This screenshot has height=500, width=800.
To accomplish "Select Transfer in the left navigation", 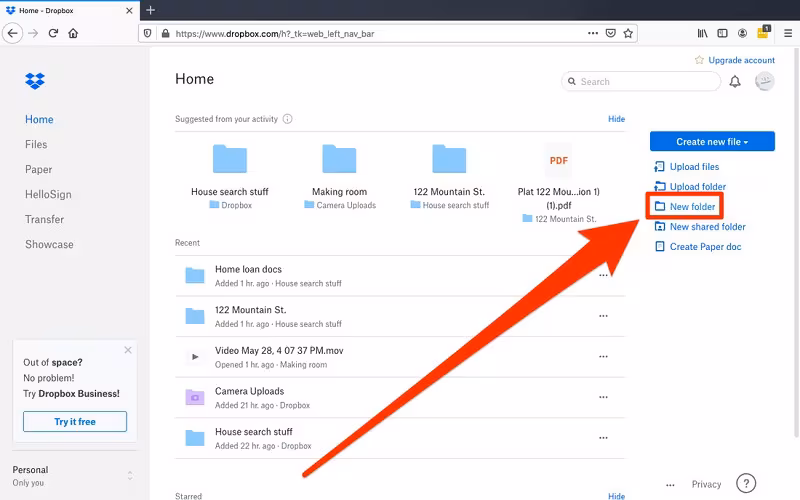I will point(44,219).
